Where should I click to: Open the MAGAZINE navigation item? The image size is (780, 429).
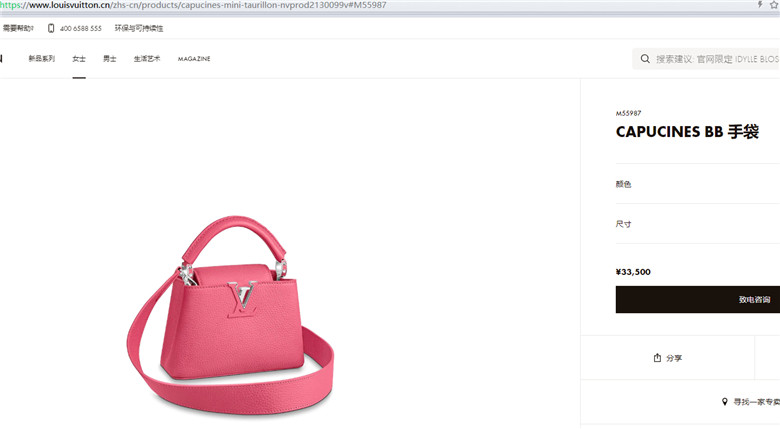click(194, 59)
